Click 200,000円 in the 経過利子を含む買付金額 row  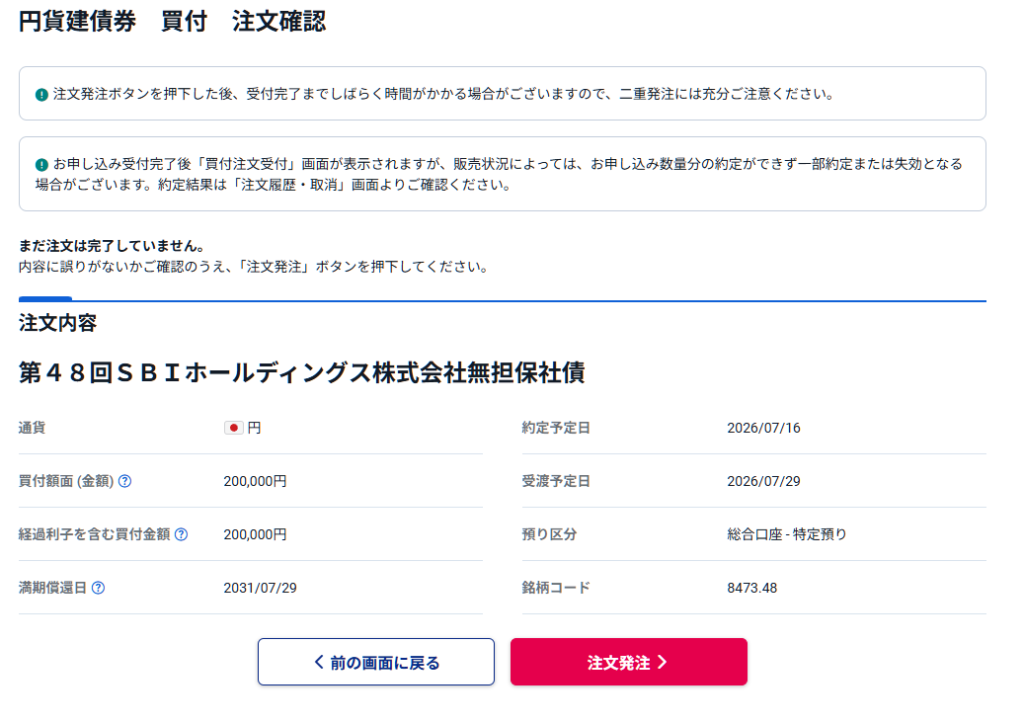pyautogui.click(x=255, y=534)
